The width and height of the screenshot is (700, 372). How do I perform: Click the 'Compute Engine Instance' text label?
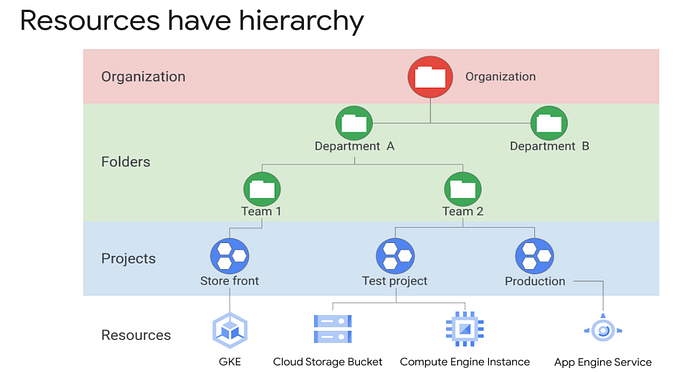(x=465, y=362)
